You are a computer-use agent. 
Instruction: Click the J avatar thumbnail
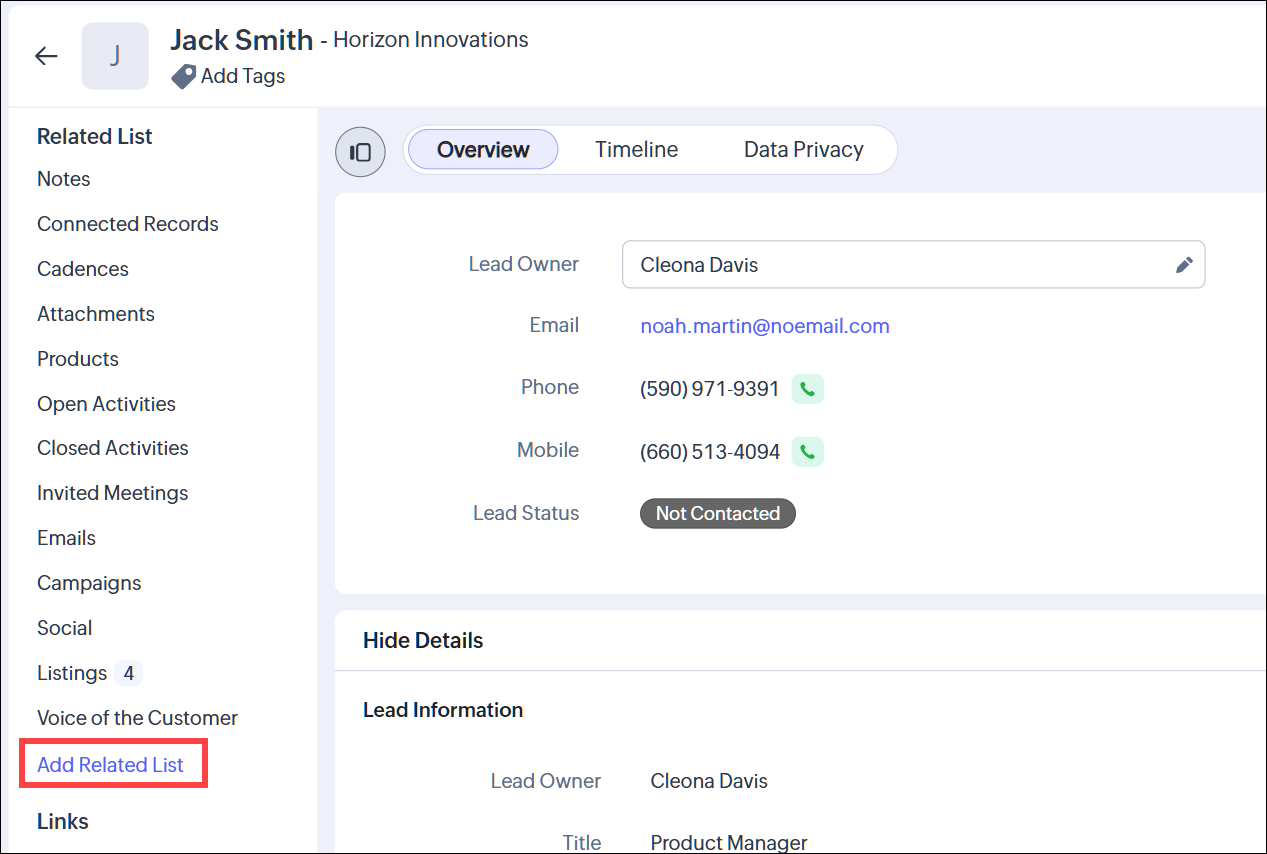(x=115, y=56)
